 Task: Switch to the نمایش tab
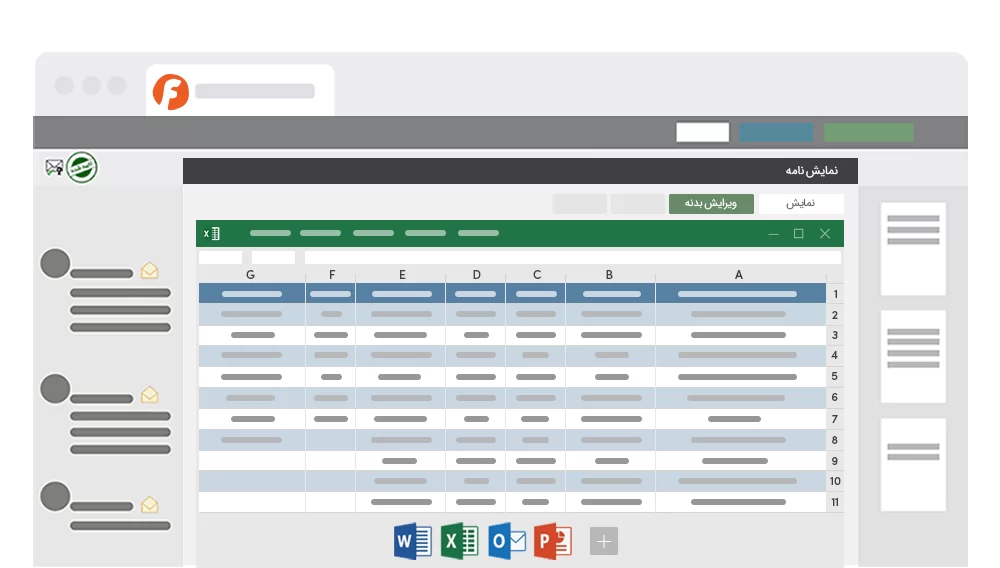(x=800, y=203)
